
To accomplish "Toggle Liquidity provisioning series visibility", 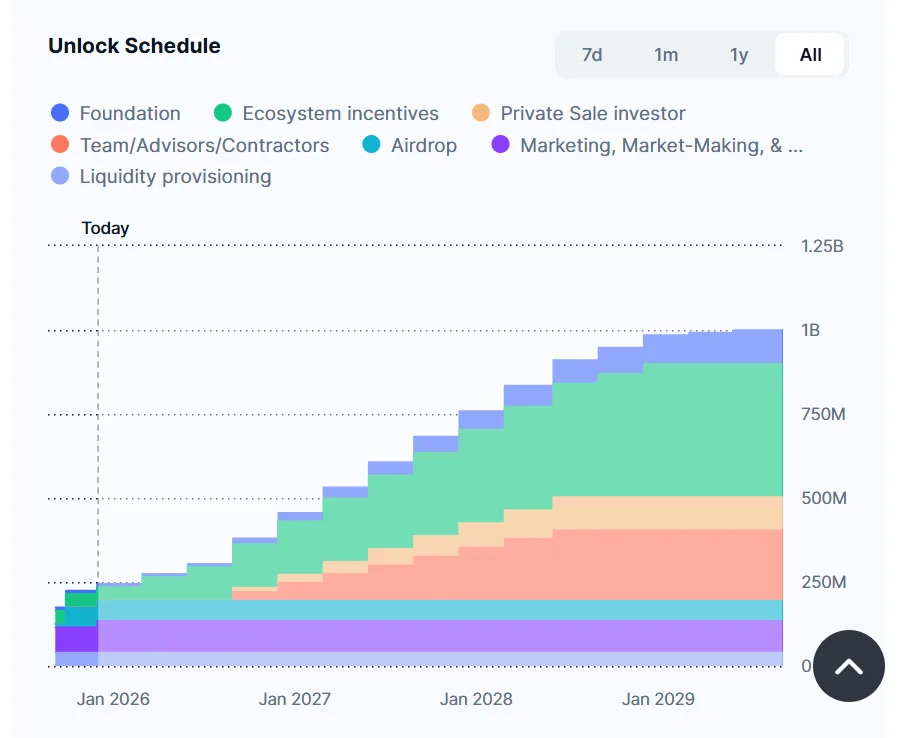I will [175, 176].
